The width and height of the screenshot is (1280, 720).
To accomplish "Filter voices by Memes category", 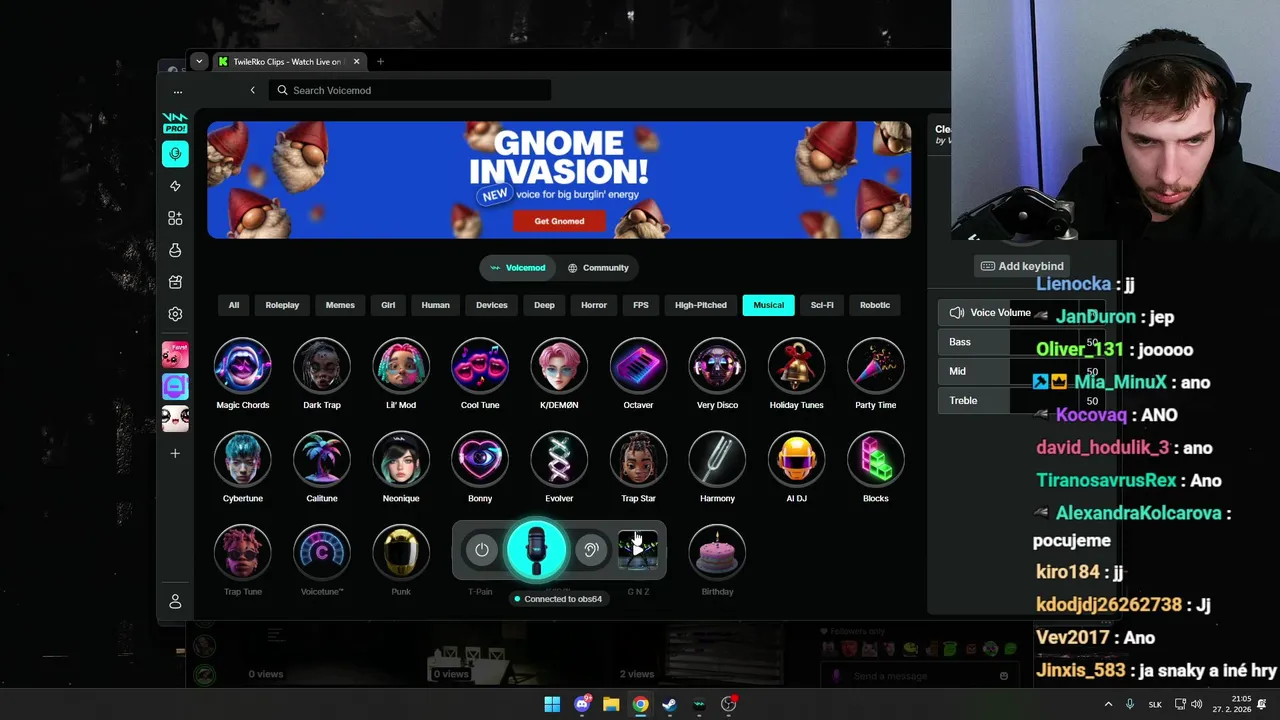I will (x=340, y=305).
